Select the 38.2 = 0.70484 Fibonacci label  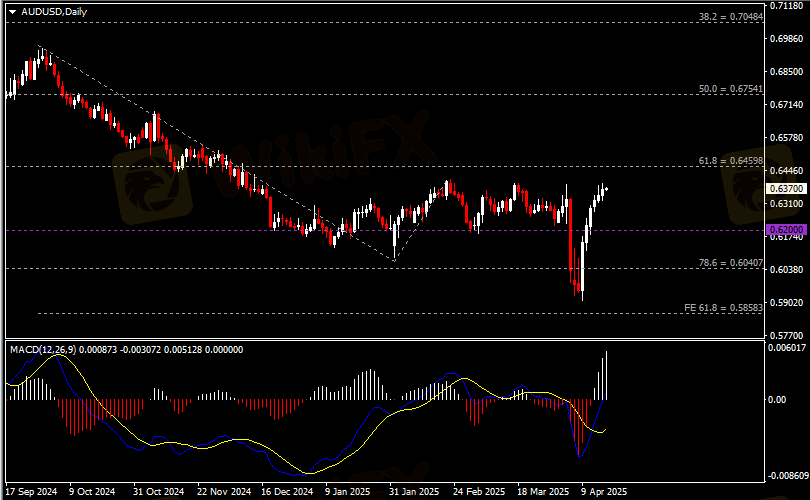tap(730, 17)
